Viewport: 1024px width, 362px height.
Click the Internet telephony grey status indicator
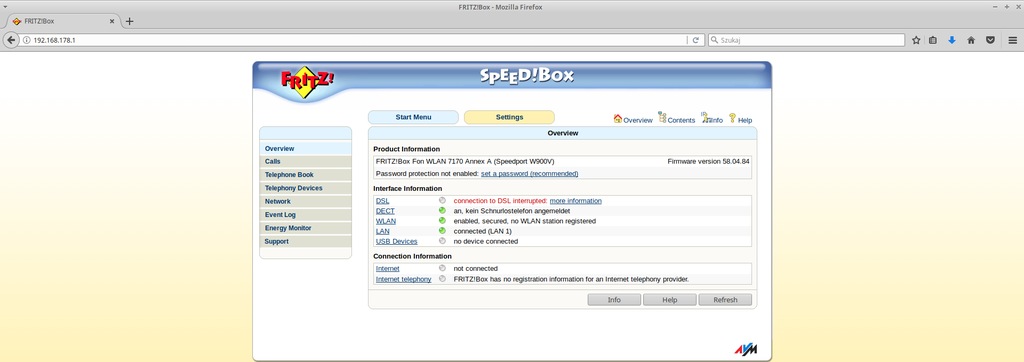442,278
